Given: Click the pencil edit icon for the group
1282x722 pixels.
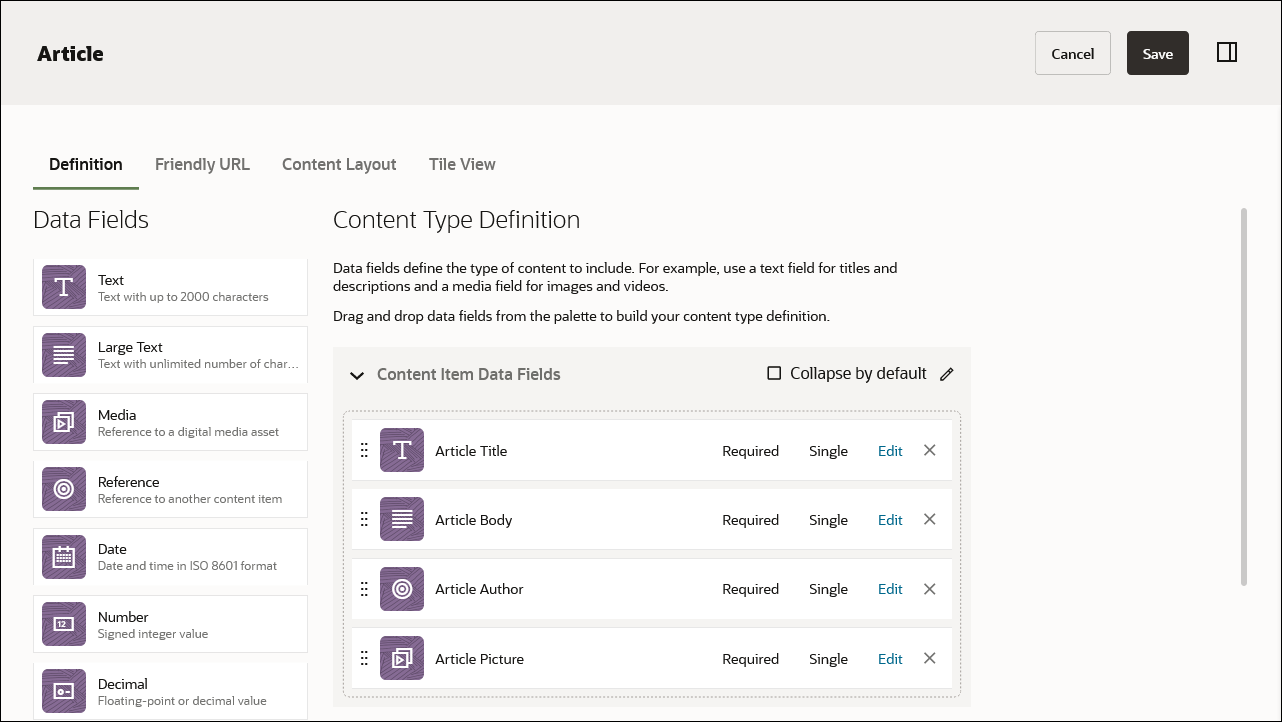Looking at the screenshot, I should (x=947, y=374).
